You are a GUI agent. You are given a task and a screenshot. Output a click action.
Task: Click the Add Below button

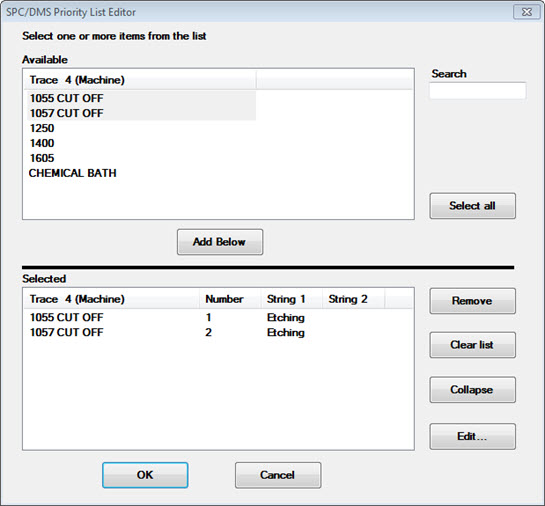[x=220, y=242]
